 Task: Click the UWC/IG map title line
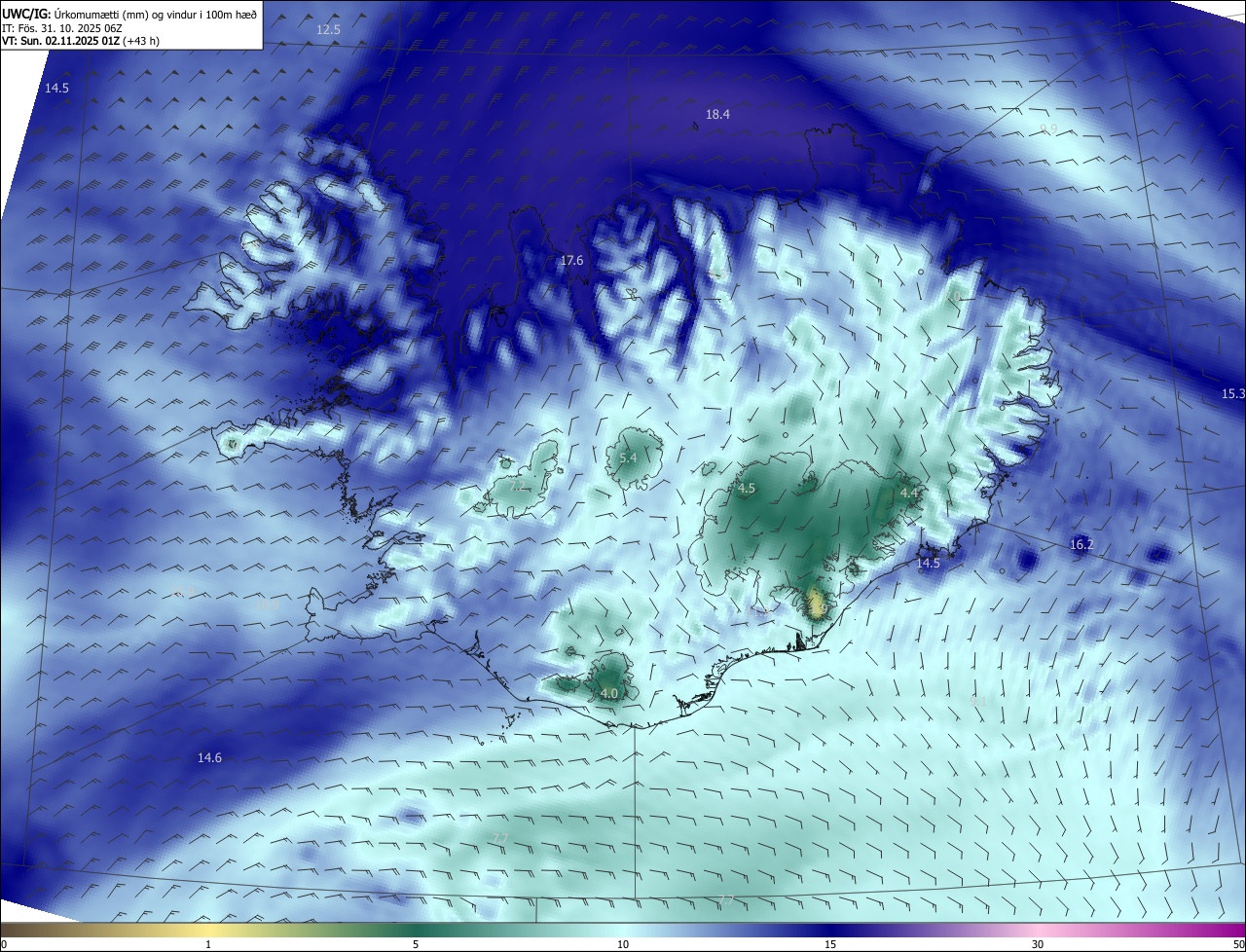129,14
